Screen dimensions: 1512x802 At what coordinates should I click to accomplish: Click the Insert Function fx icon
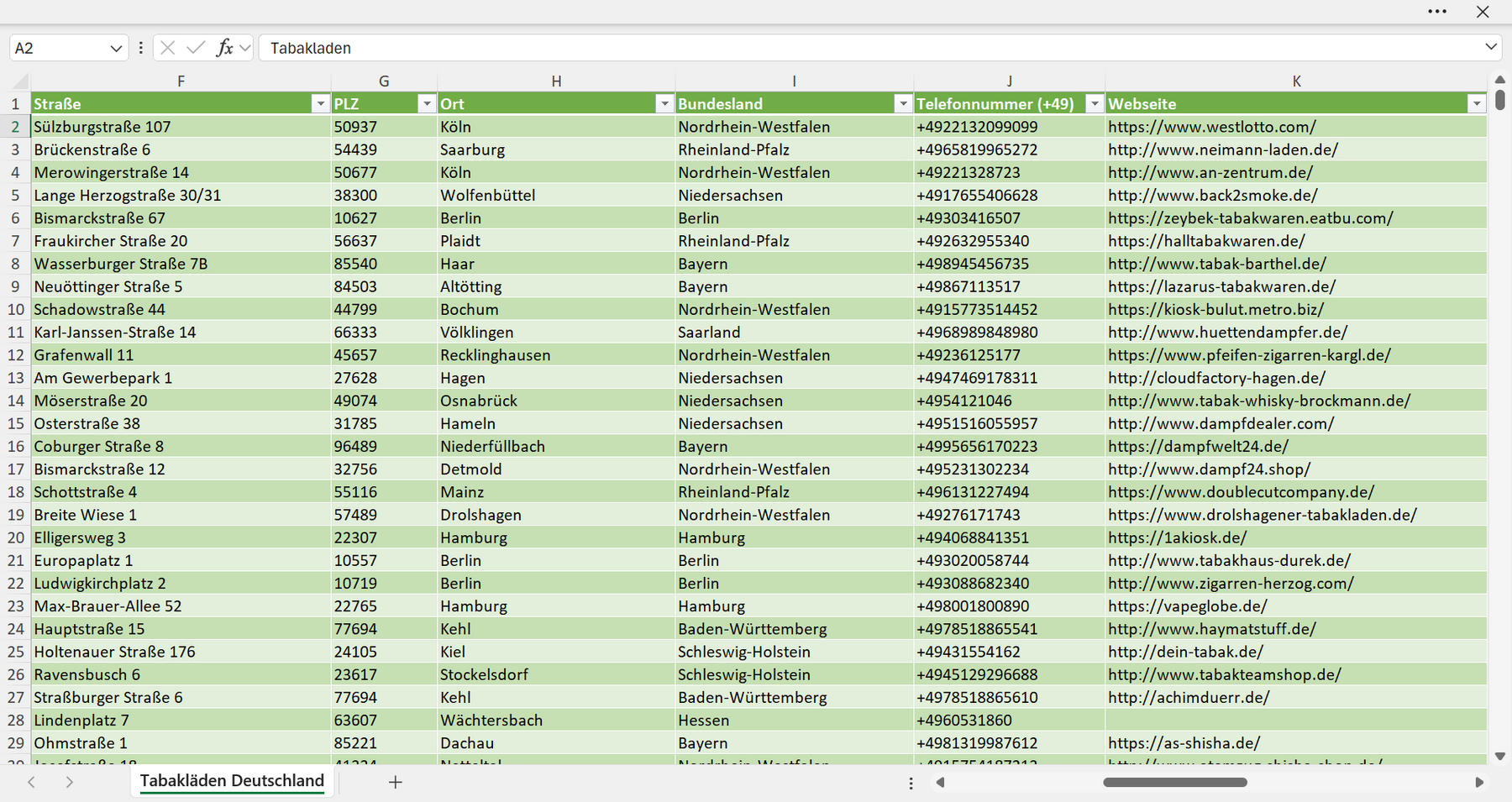(x=224, y=48)
